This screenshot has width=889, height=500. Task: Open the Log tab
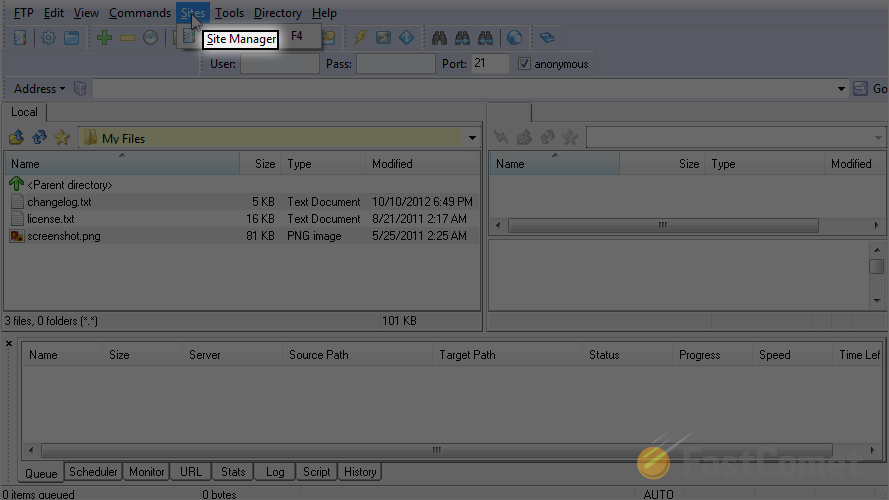275,472
